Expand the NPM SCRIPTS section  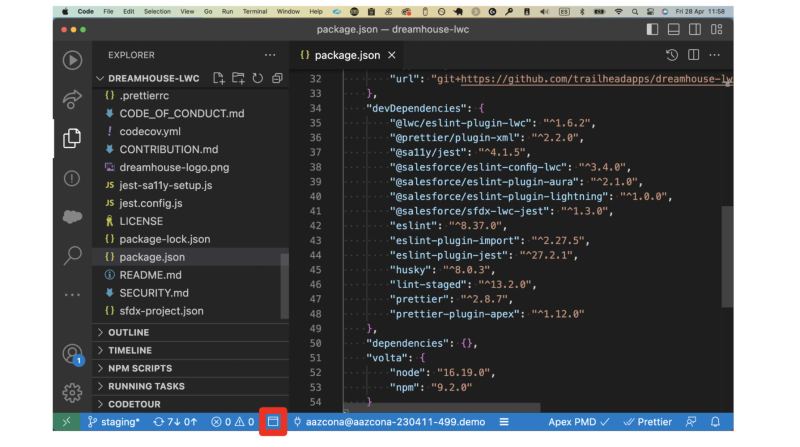191,368
